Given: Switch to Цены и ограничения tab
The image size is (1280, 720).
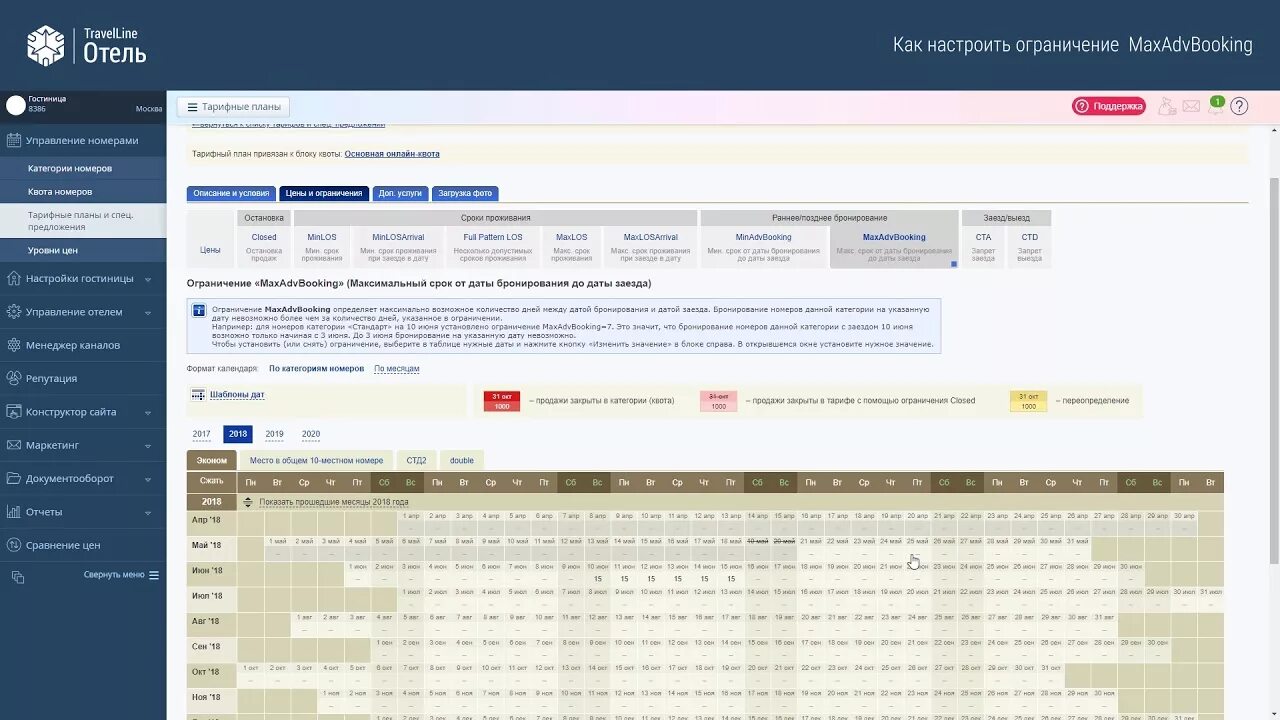Looking at the screenshot, I should click(324, 193).
